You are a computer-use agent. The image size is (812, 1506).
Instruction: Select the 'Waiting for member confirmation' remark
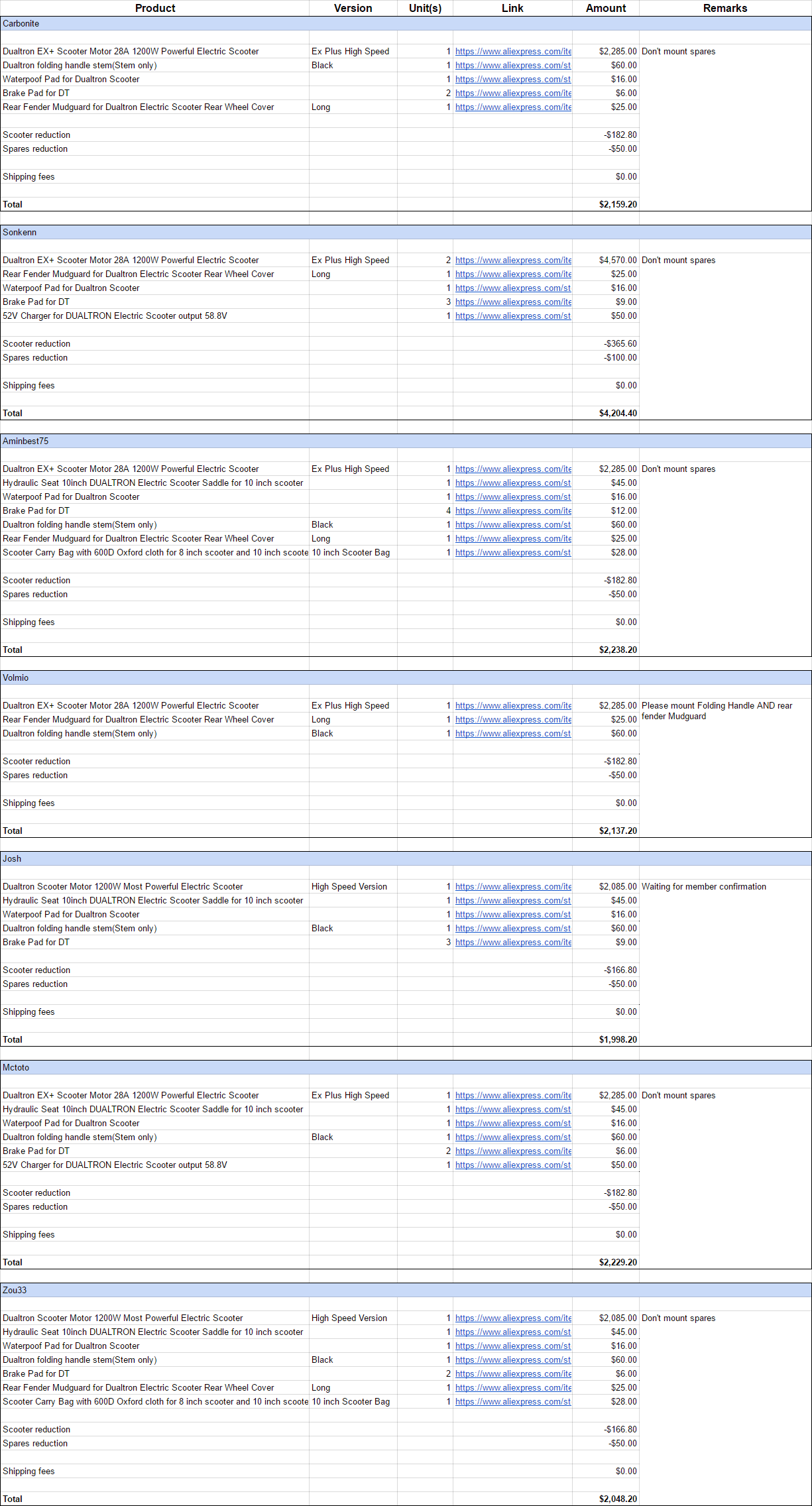(704, 887)
